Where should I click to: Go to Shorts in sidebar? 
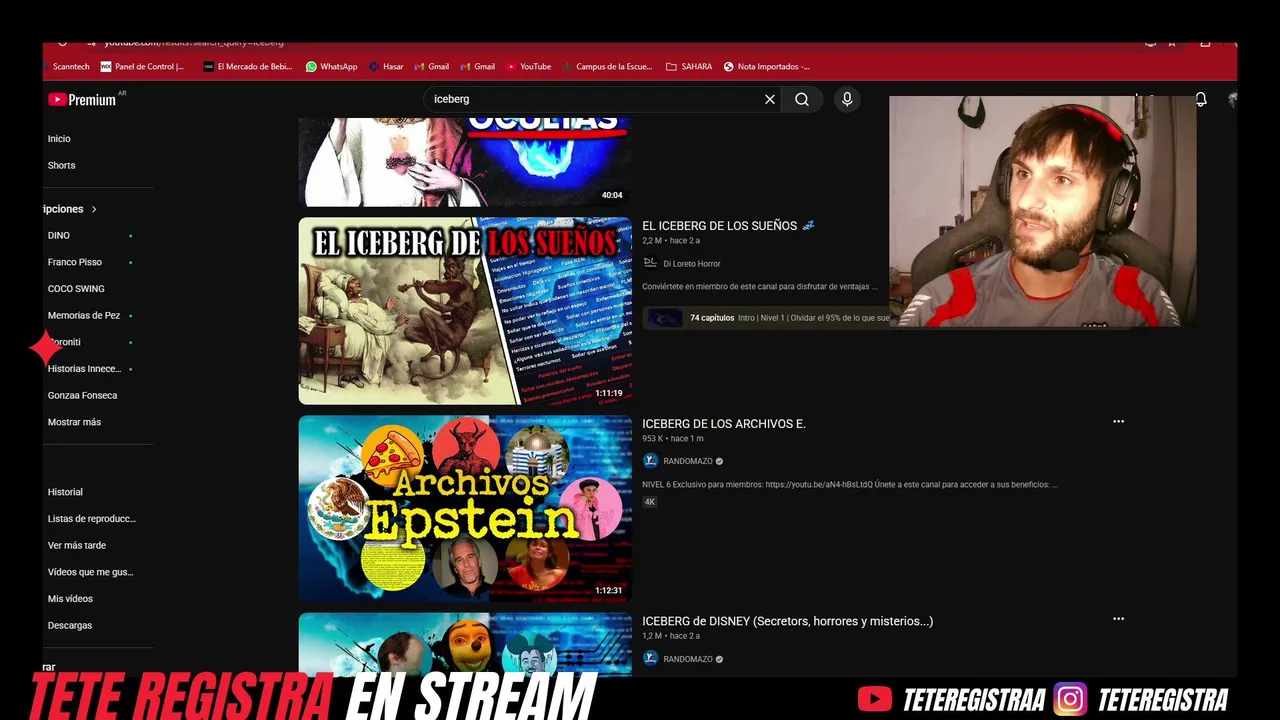tap(61, 166)
